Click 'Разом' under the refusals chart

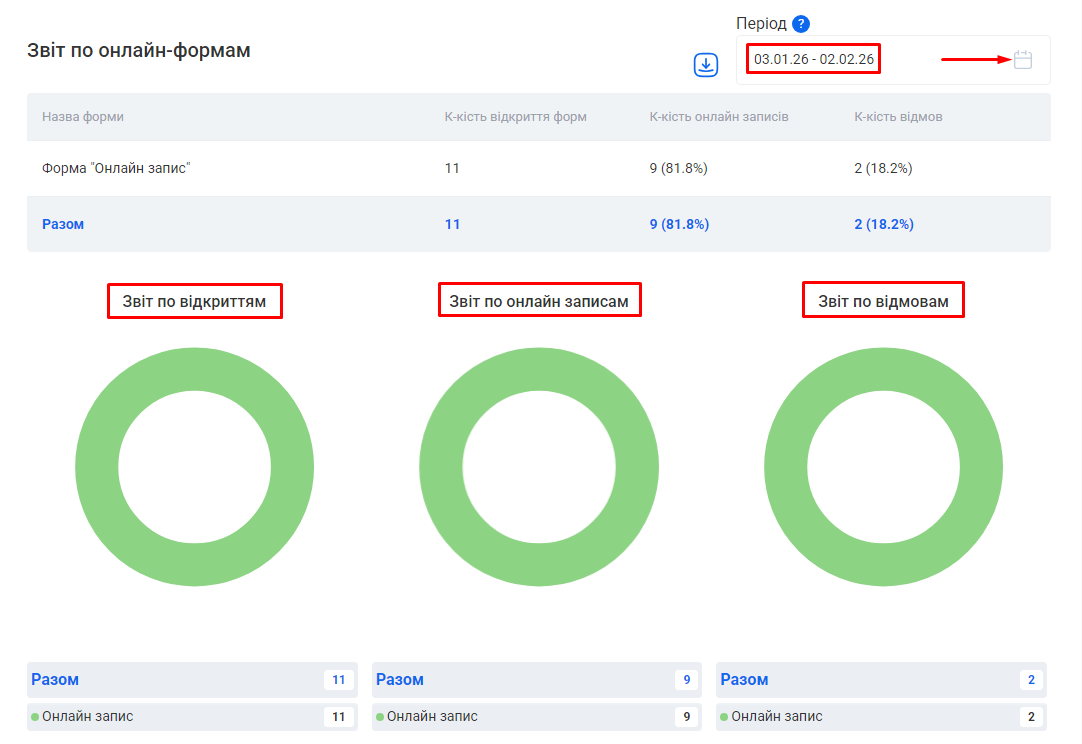tap(744, 680)
